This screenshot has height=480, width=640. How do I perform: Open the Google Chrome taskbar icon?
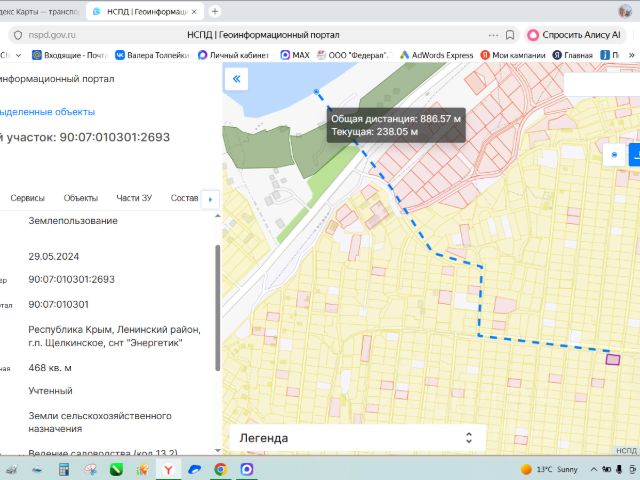220,469
